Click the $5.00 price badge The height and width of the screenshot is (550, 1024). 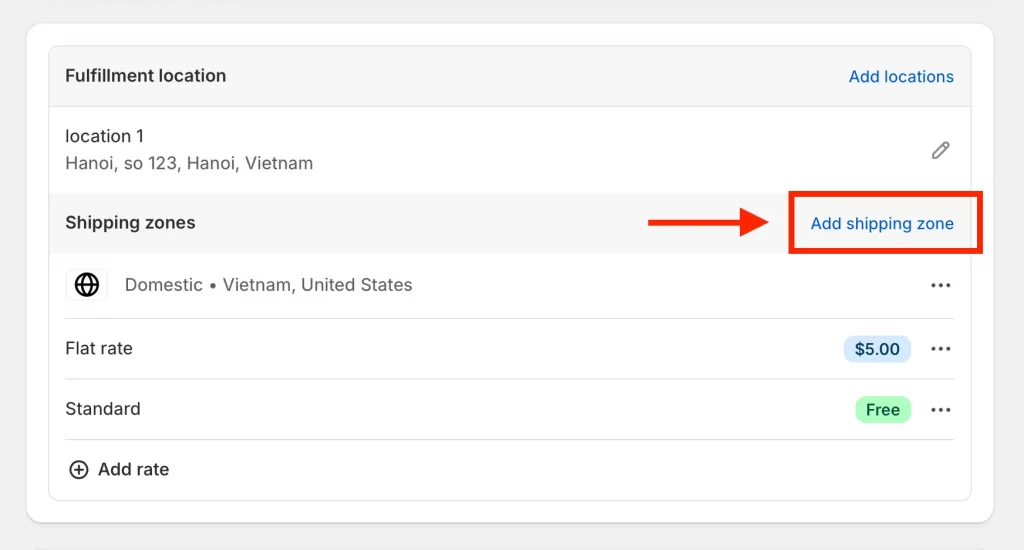point(877,349)
